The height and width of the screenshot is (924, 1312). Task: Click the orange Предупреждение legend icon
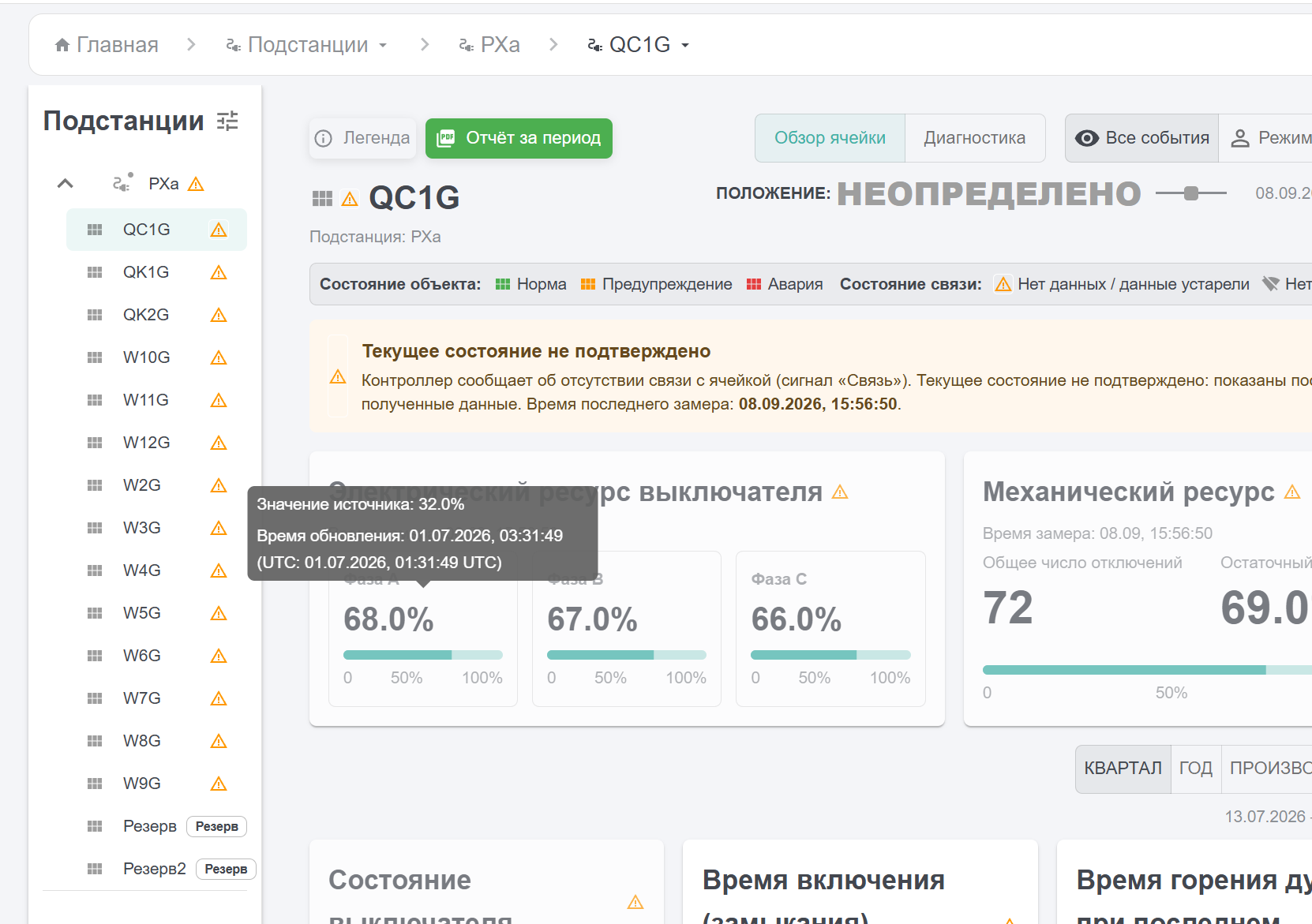point(588,284)
